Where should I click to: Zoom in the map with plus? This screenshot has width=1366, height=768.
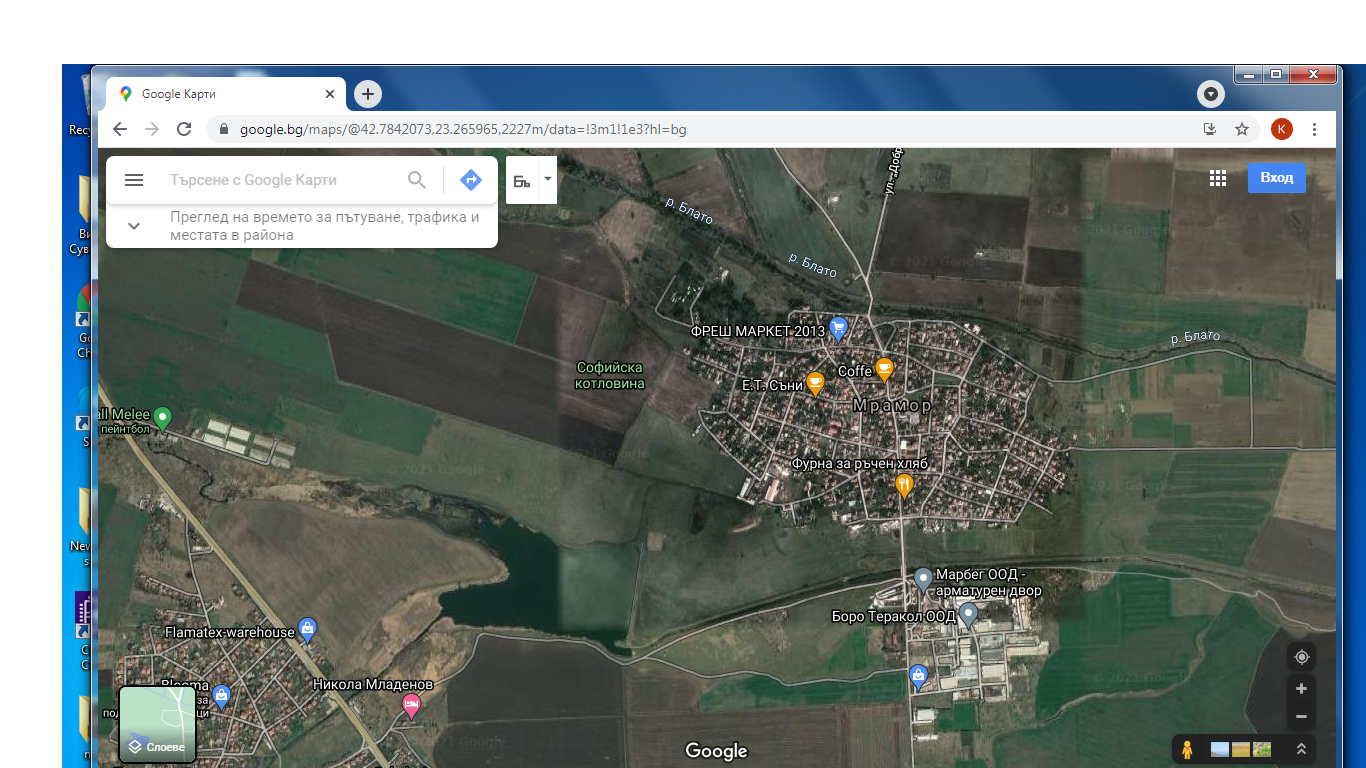click(x=1301, y=689)
